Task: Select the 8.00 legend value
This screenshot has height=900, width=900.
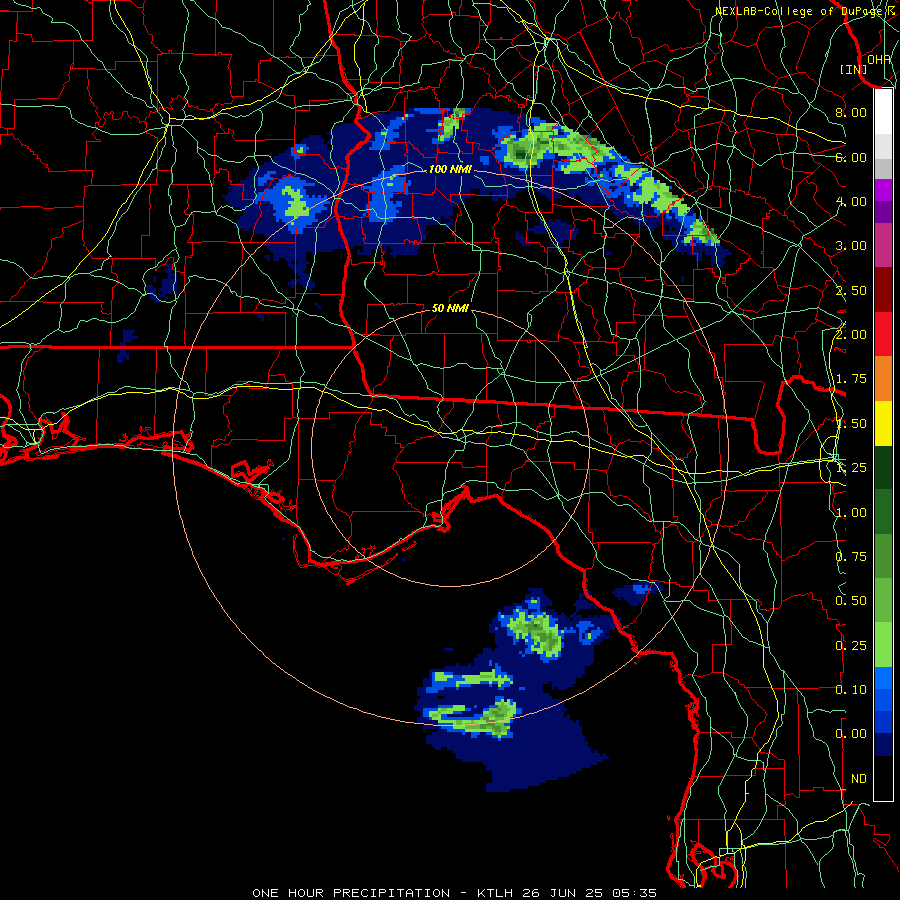Action: tap(851, 112)
